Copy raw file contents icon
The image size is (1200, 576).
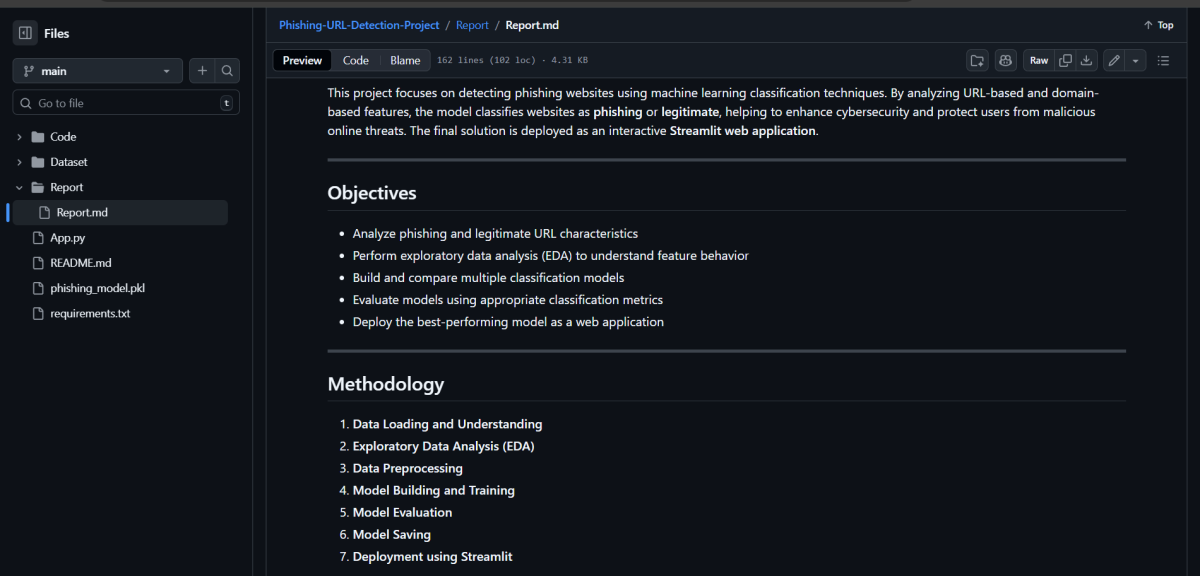1065,61
